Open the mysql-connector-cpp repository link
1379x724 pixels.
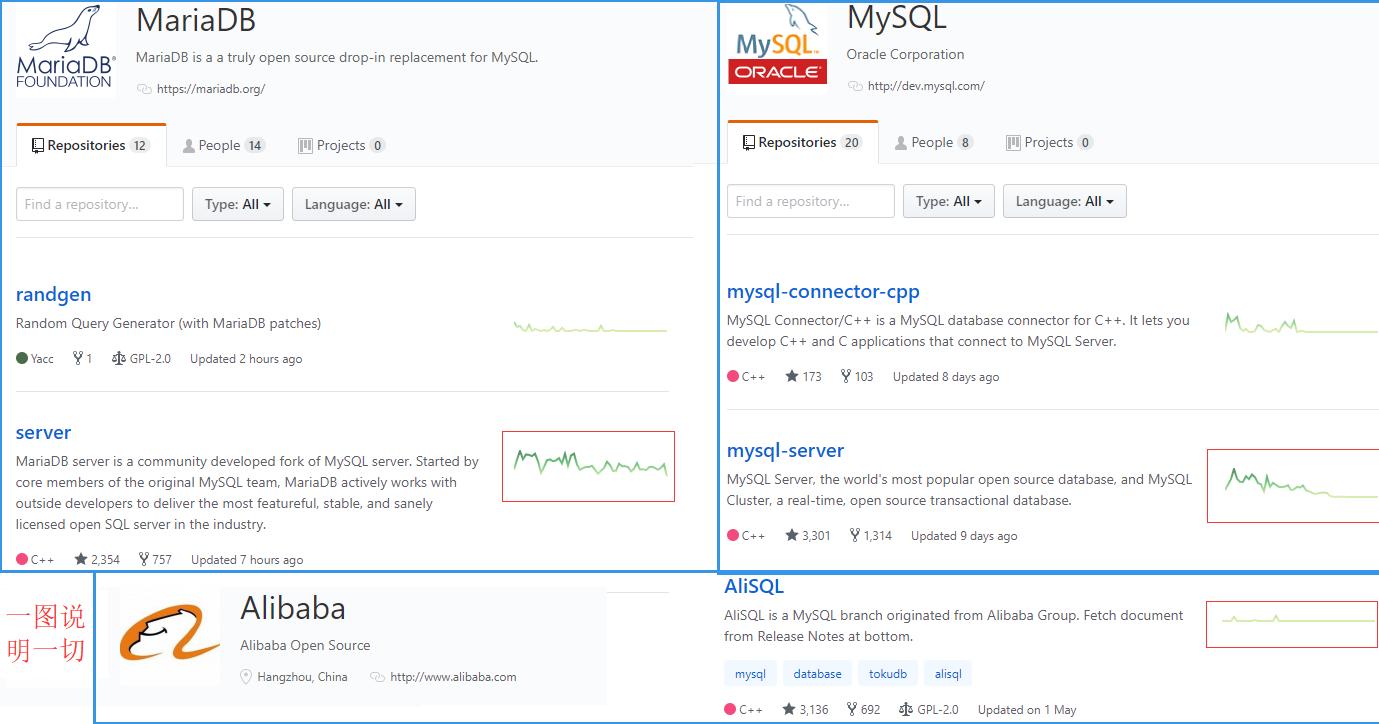(x=823, y=291)
